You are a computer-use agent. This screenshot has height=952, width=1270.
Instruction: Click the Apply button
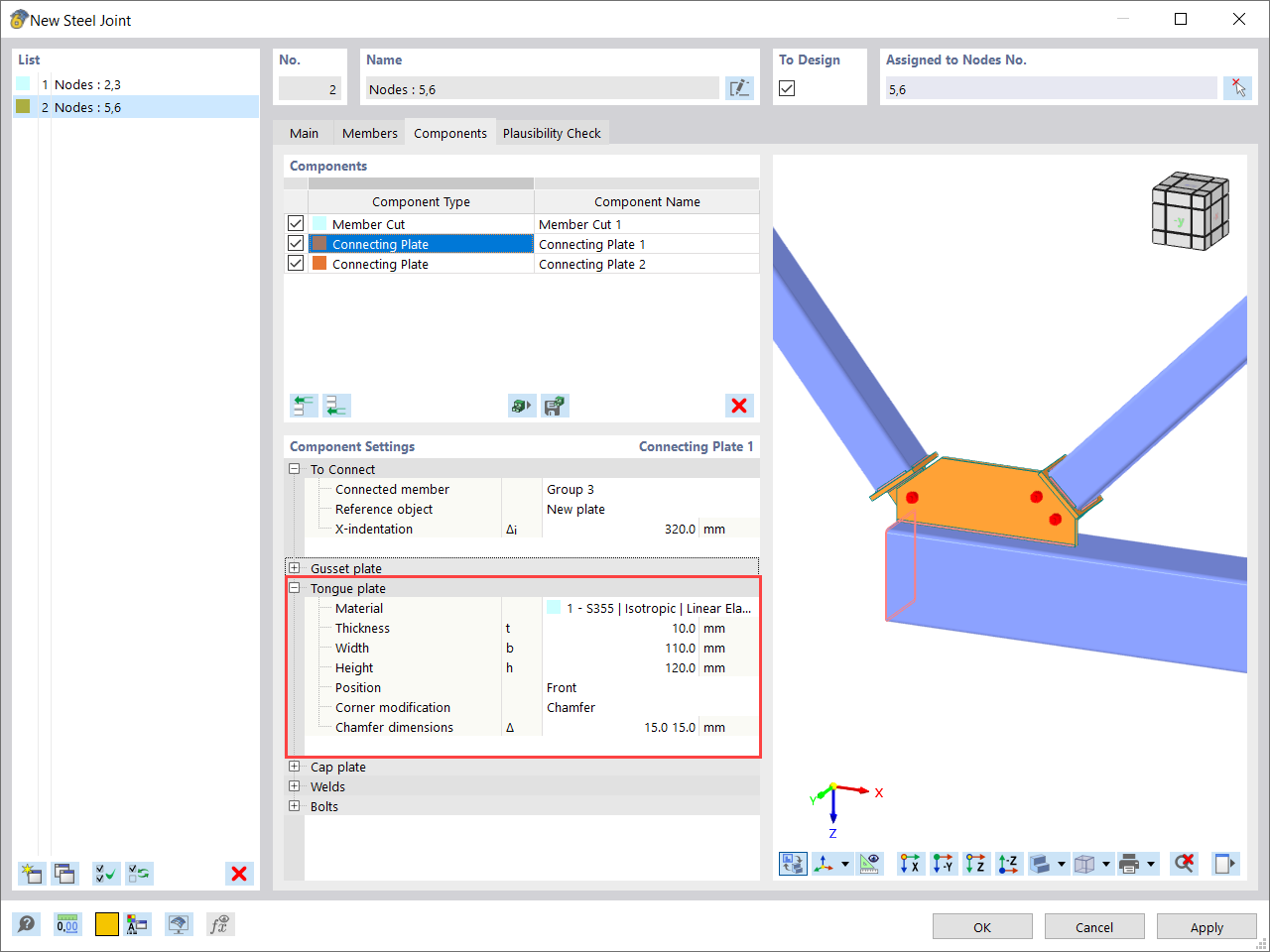(x=1206, y=927)
